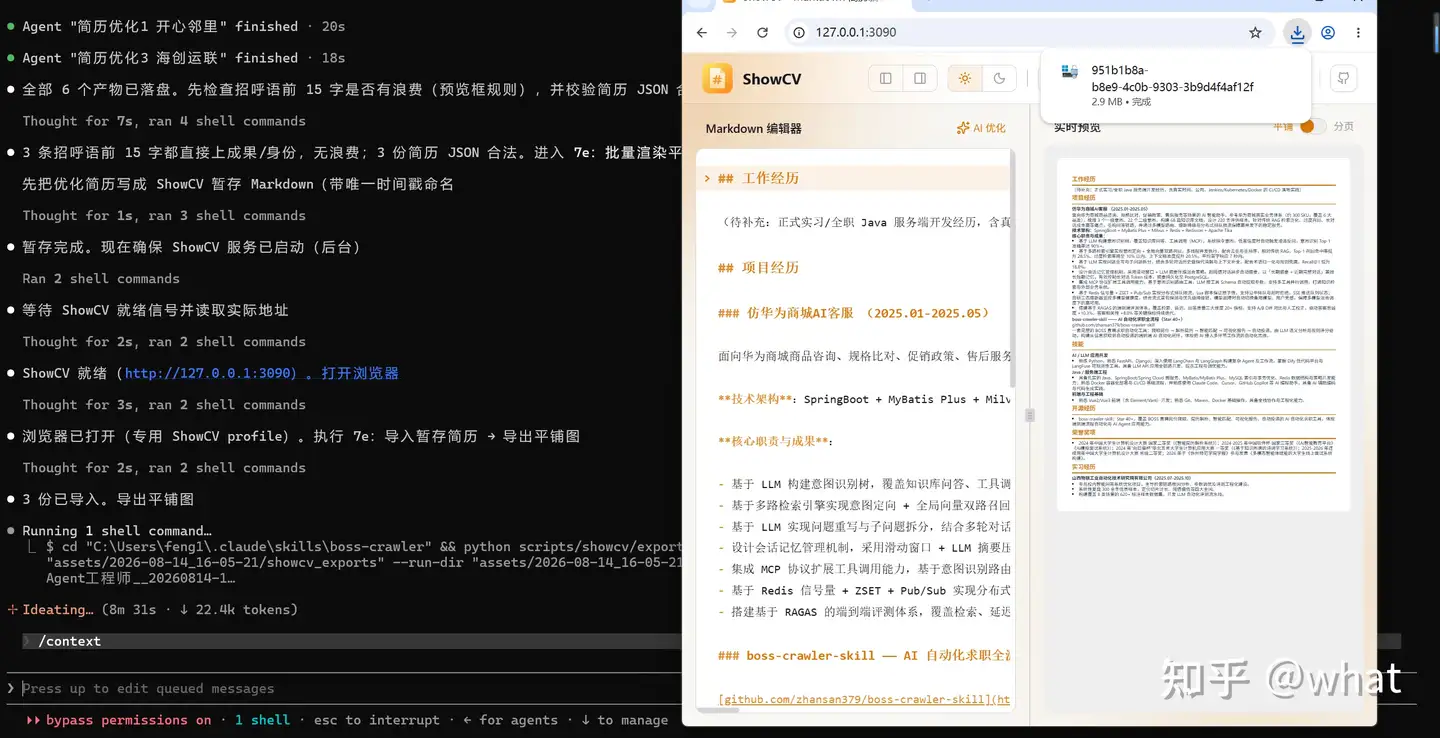
Task: Click the 搭建基于 RAGAS bullet line
Action: pos(864,612)
